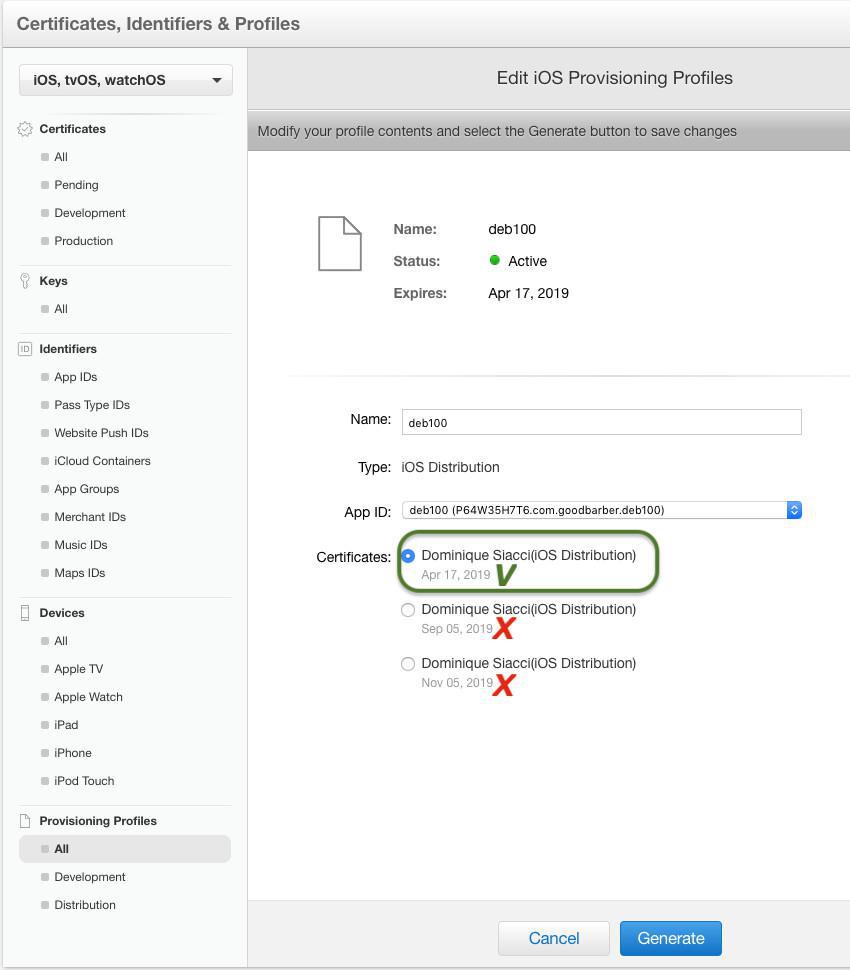850x970 pixels.
Task: Click the large profile document icon
Action: tap(339, 243)
